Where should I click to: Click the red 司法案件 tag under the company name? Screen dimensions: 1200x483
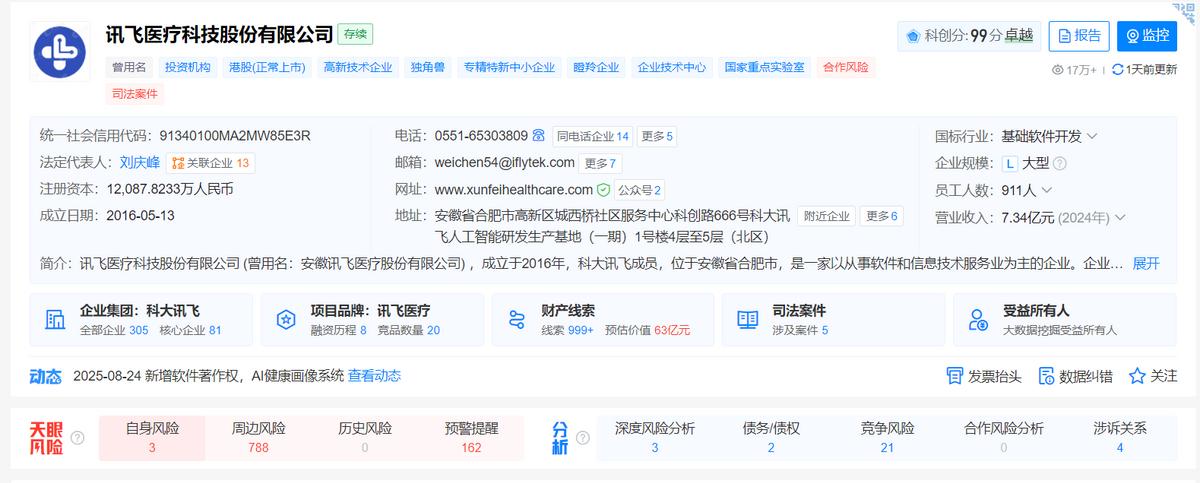point(135,94)
